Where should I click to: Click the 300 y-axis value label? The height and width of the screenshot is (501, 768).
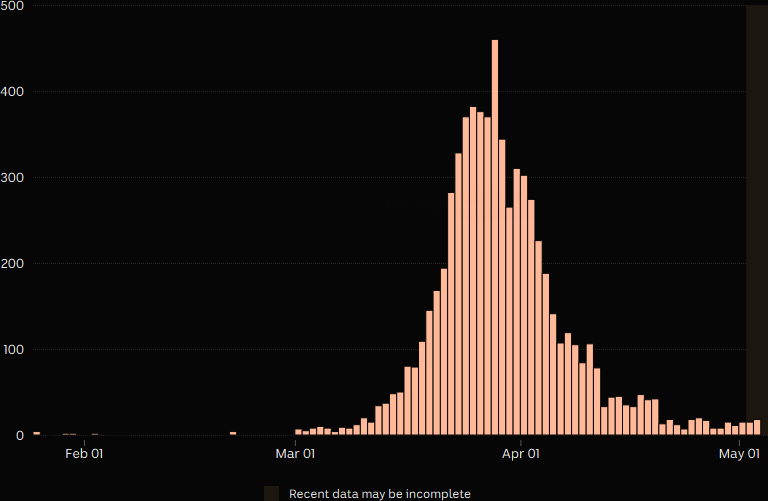14,178
